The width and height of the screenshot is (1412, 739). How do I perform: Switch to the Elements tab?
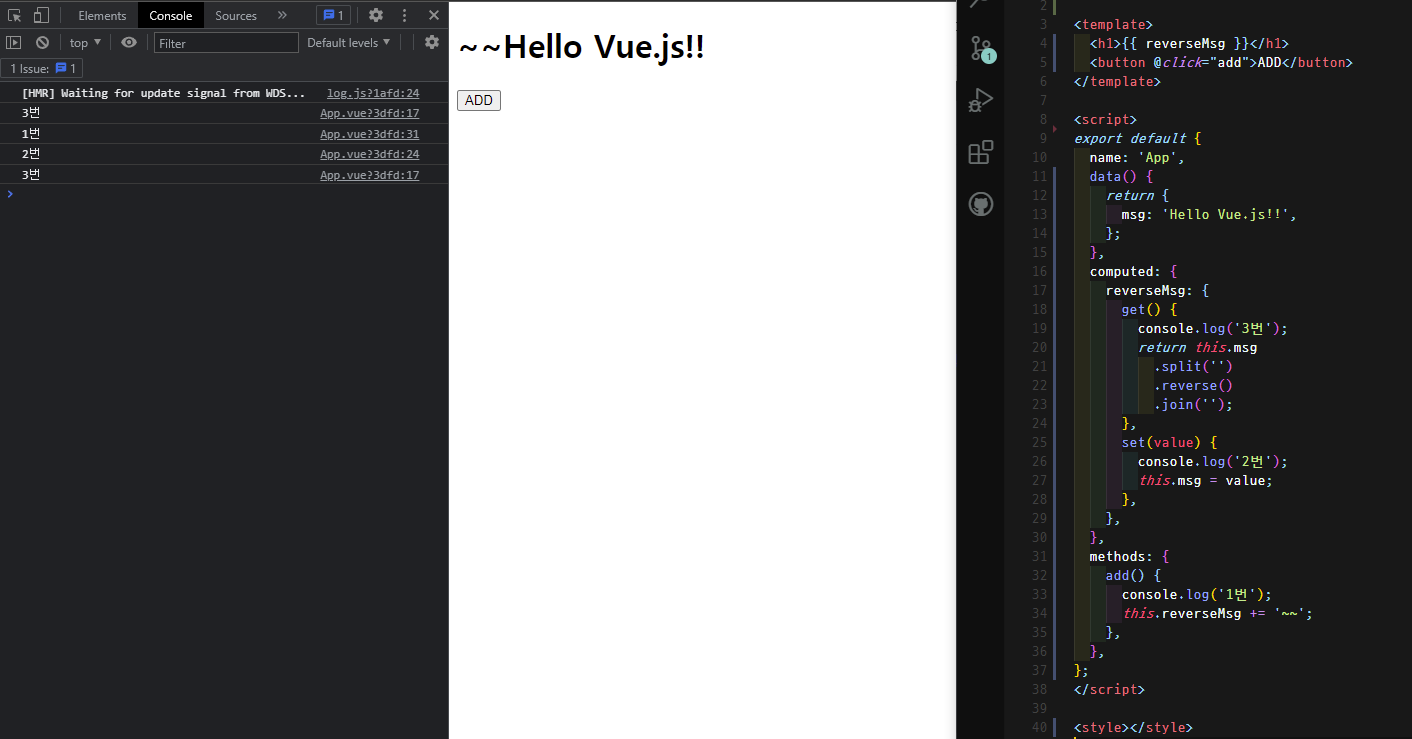[x=102, y=15]
